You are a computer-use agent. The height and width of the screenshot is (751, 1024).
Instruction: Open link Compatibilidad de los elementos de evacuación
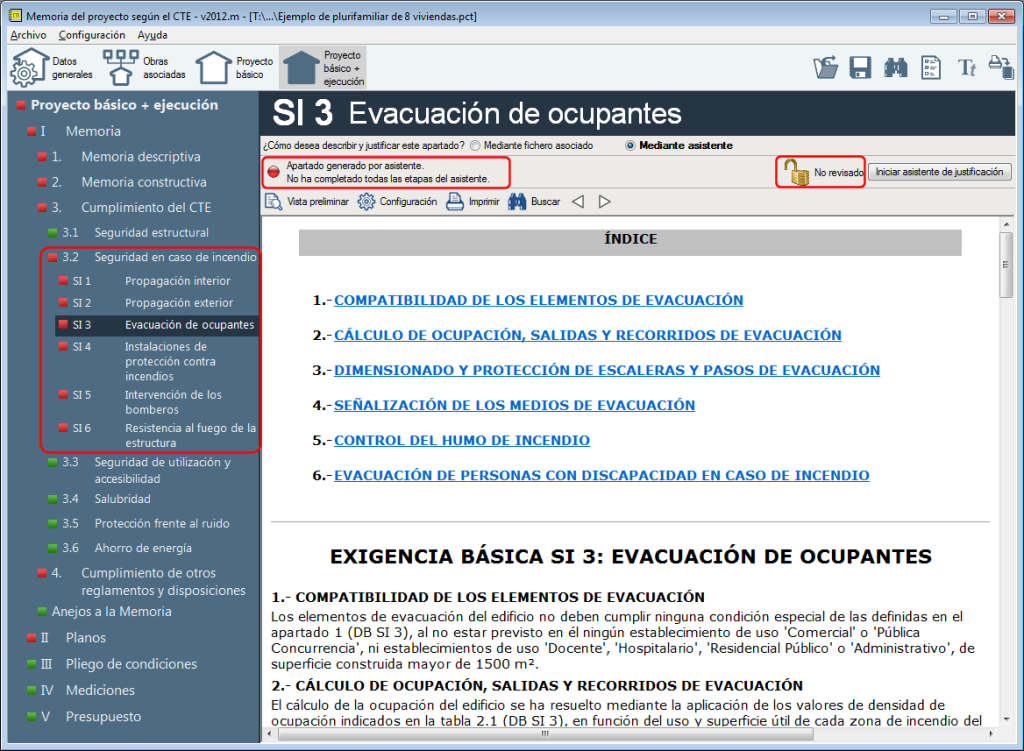point(539,300)
